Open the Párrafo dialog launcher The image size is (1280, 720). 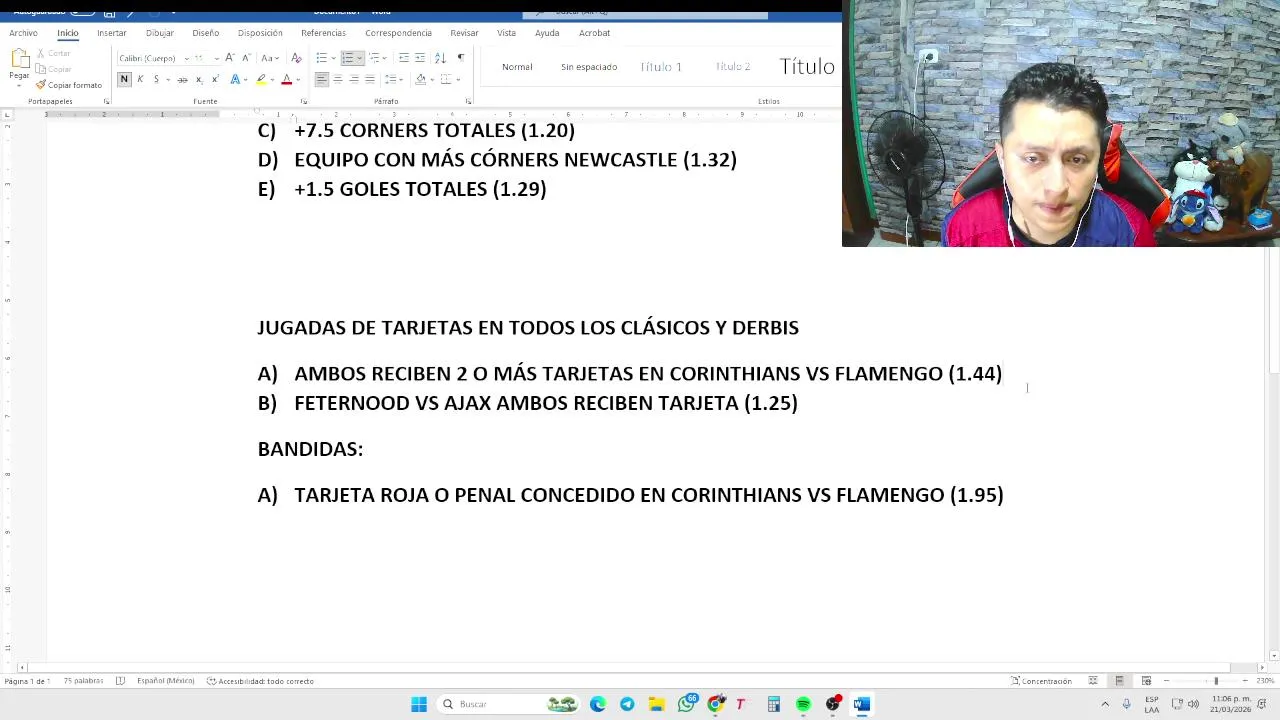tap(468, 101)
